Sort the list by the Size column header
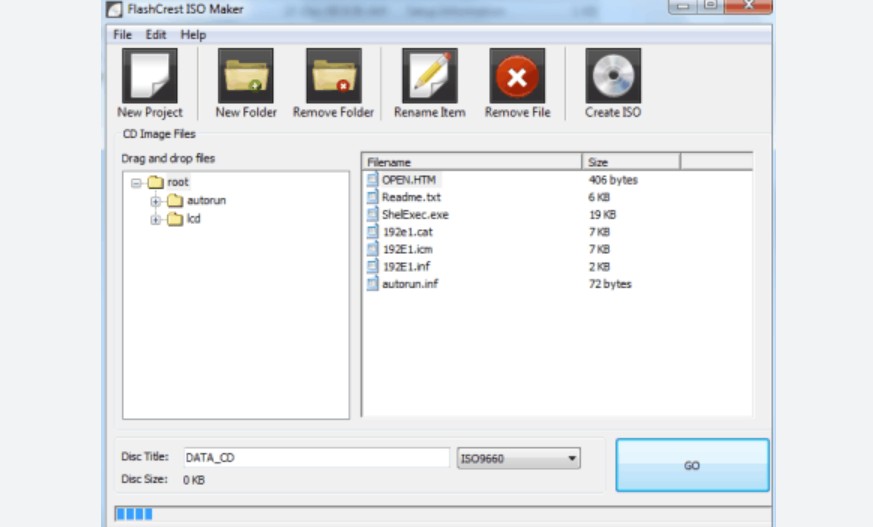This screenshot has height=527, width=873. (x=631, y=162)
